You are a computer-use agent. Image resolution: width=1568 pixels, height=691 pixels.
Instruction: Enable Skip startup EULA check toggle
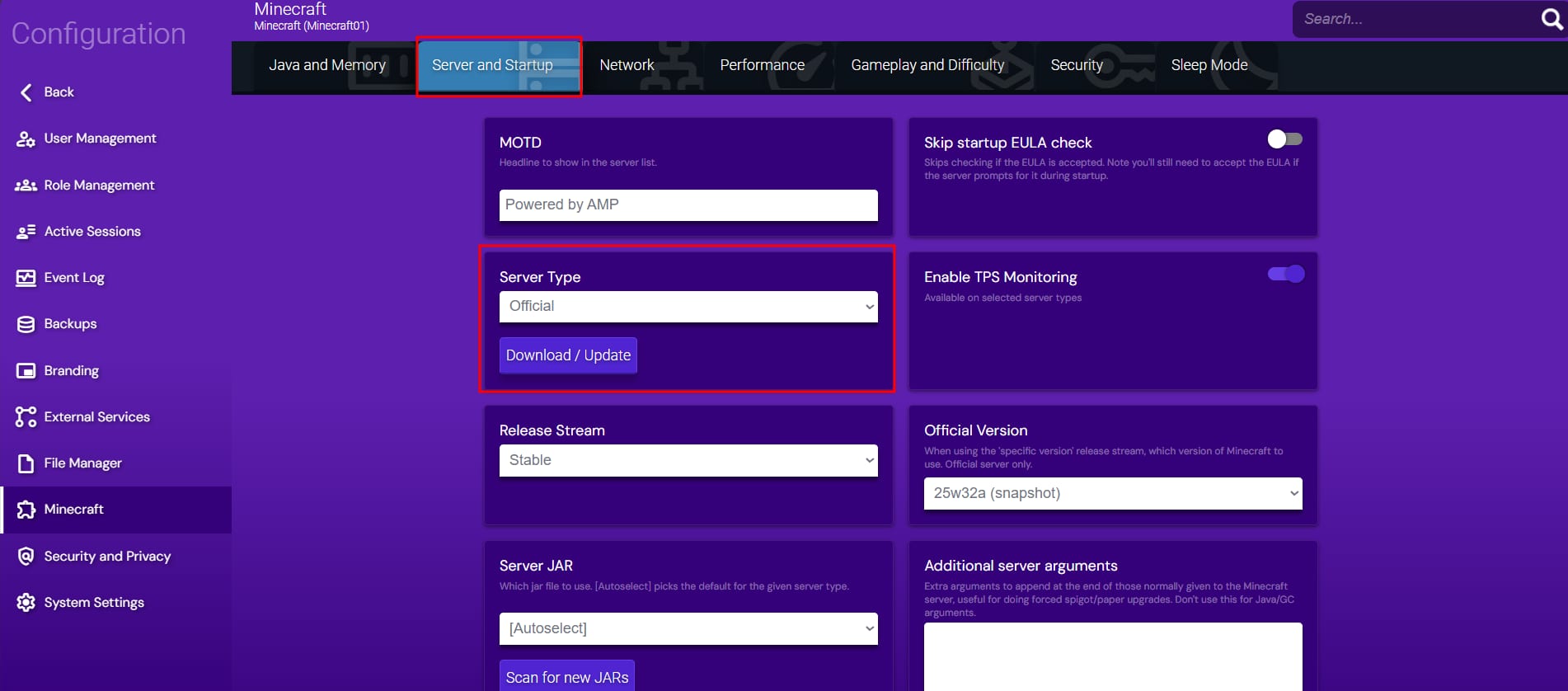click(x=1284, y=139)
